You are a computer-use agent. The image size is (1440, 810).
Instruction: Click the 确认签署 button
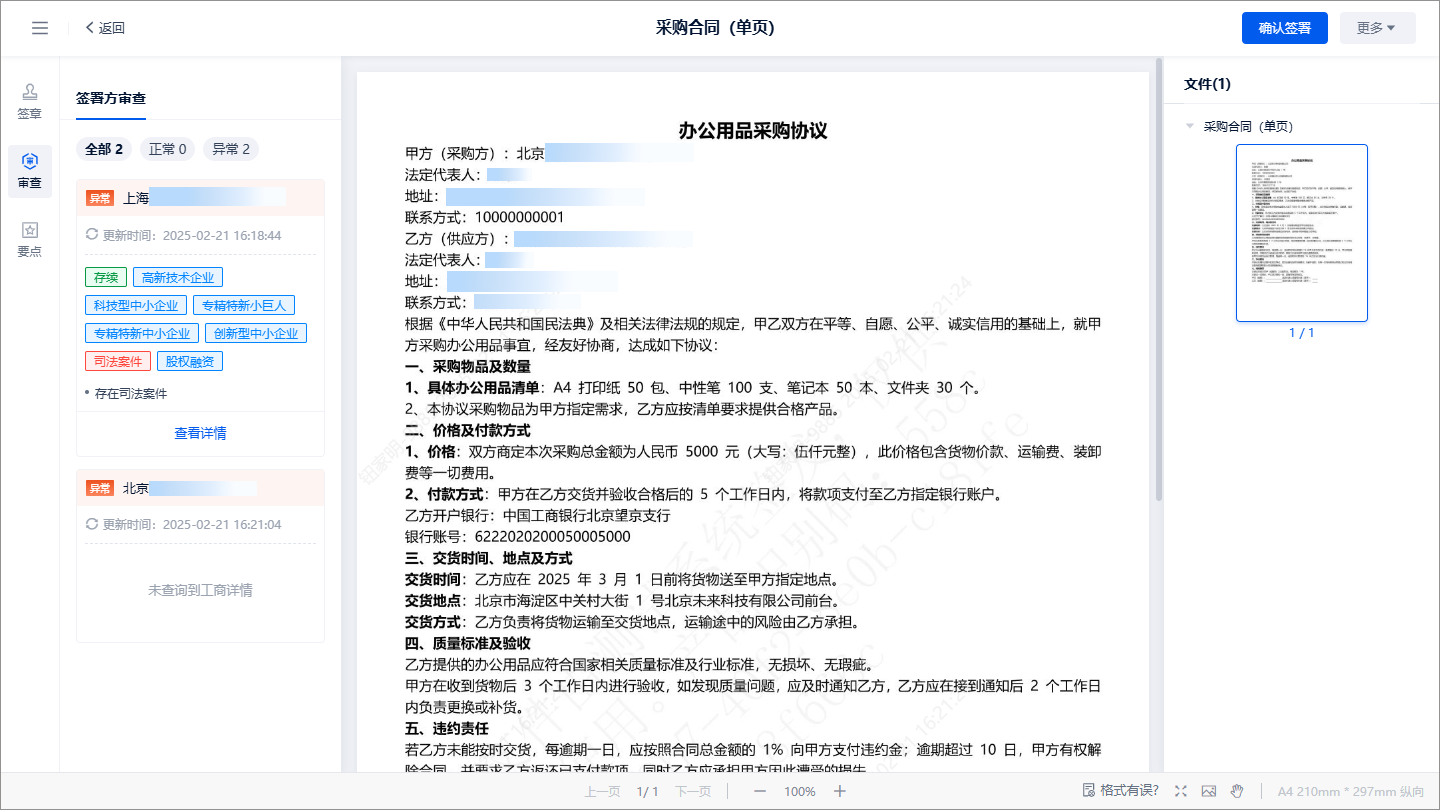tap(1284, 28)
